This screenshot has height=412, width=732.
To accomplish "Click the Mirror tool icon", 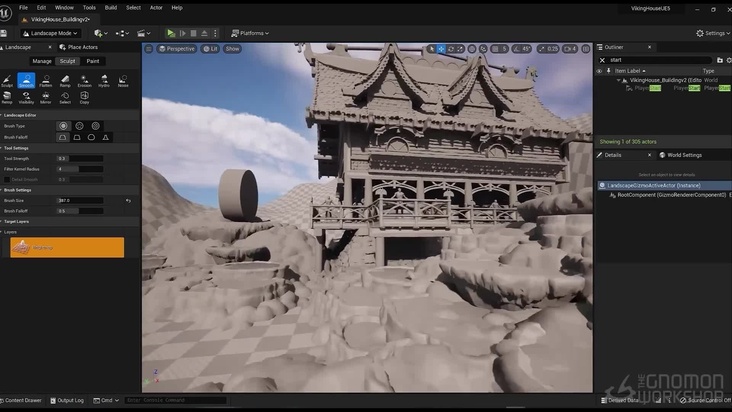I will pyautogui.click(x=45, y=97).
